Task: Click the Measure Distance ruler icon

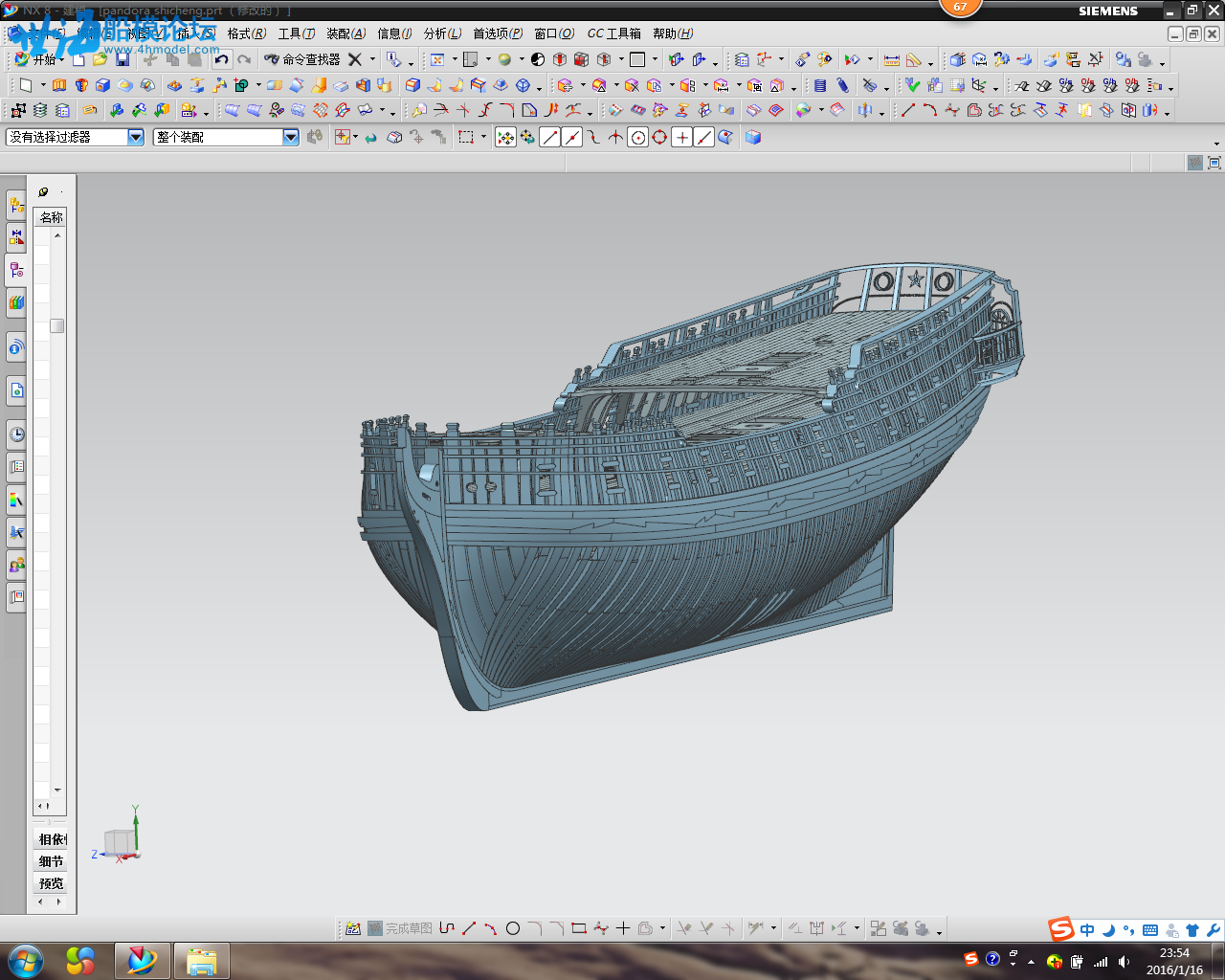Action: [x=892, y=59]
